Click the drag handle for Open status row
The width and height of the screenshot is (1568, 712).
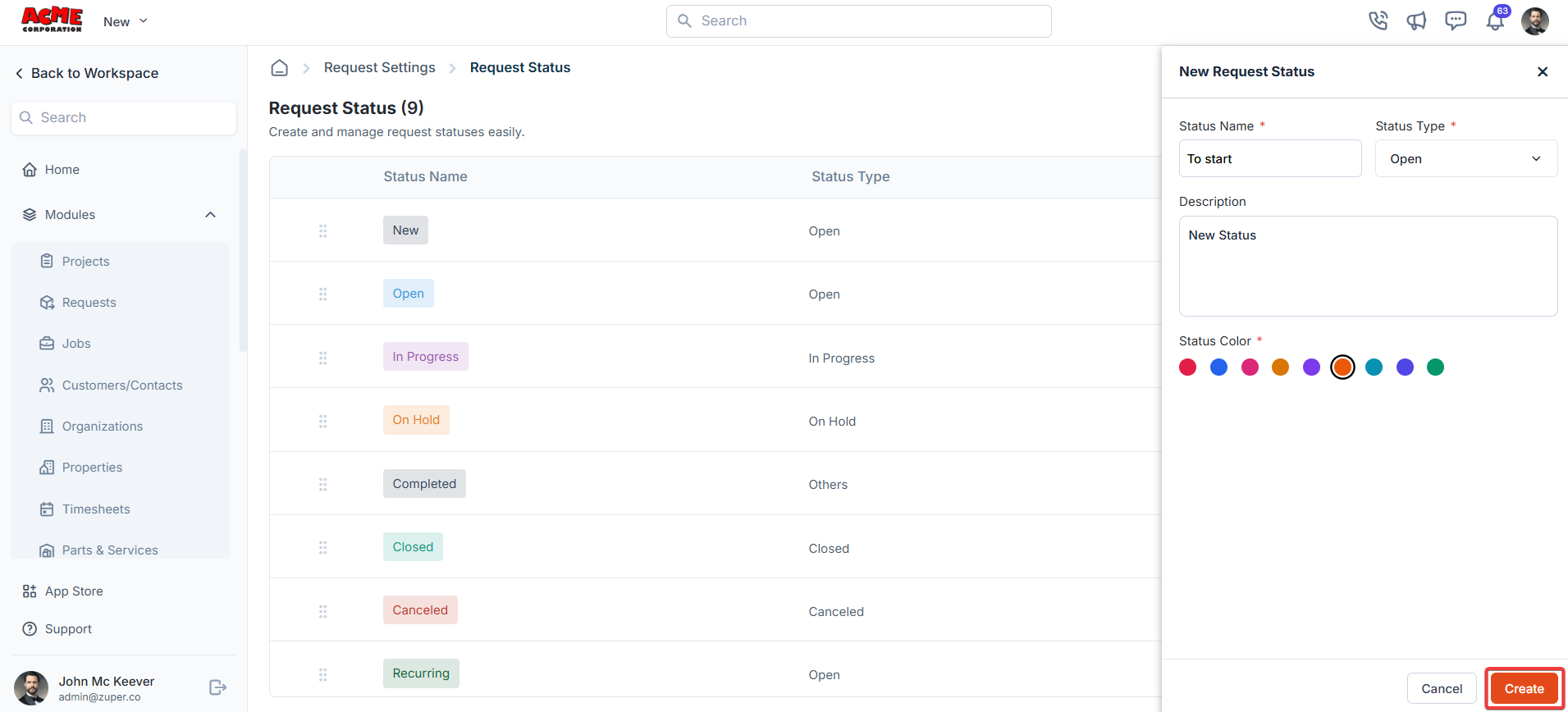[x=323, y=294]
